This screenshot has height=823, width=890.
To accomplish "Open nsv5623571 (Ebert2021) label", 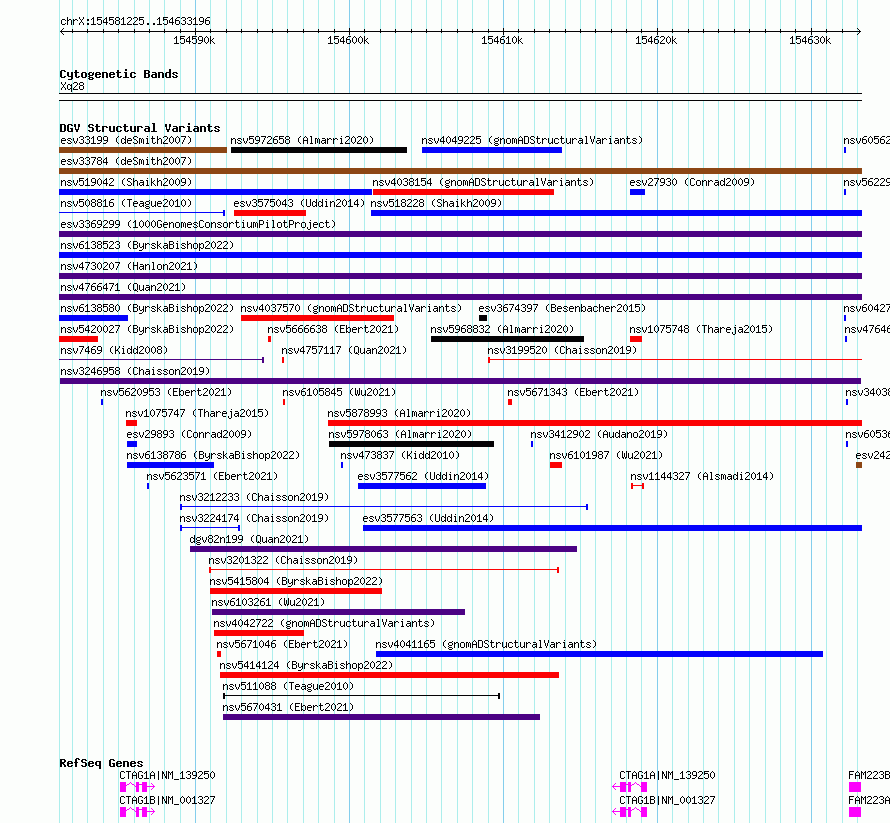I will (212, 476).
